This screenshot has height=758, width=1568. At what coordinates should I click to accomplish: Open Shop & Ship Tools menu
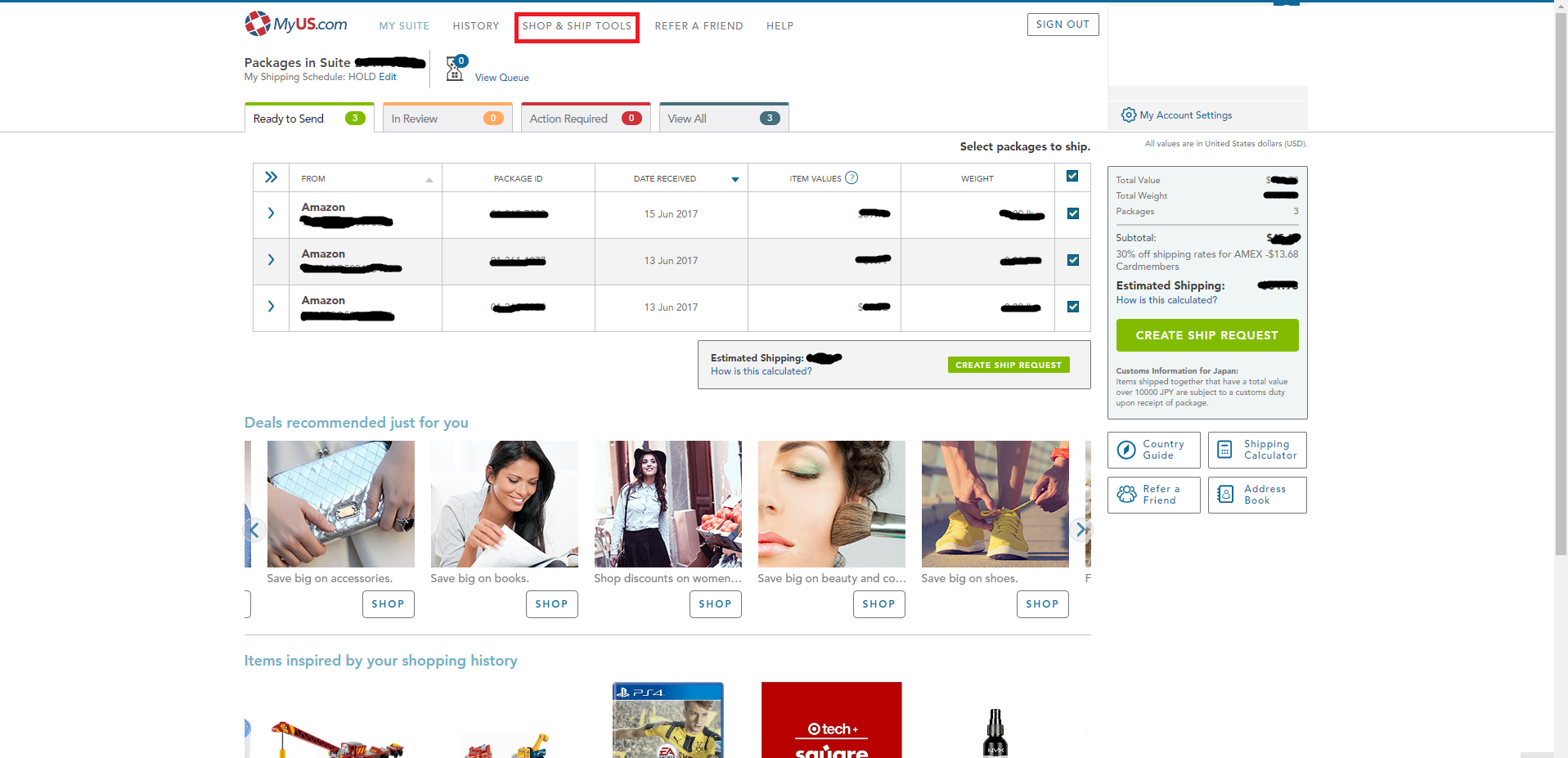[x=577, y=26]
